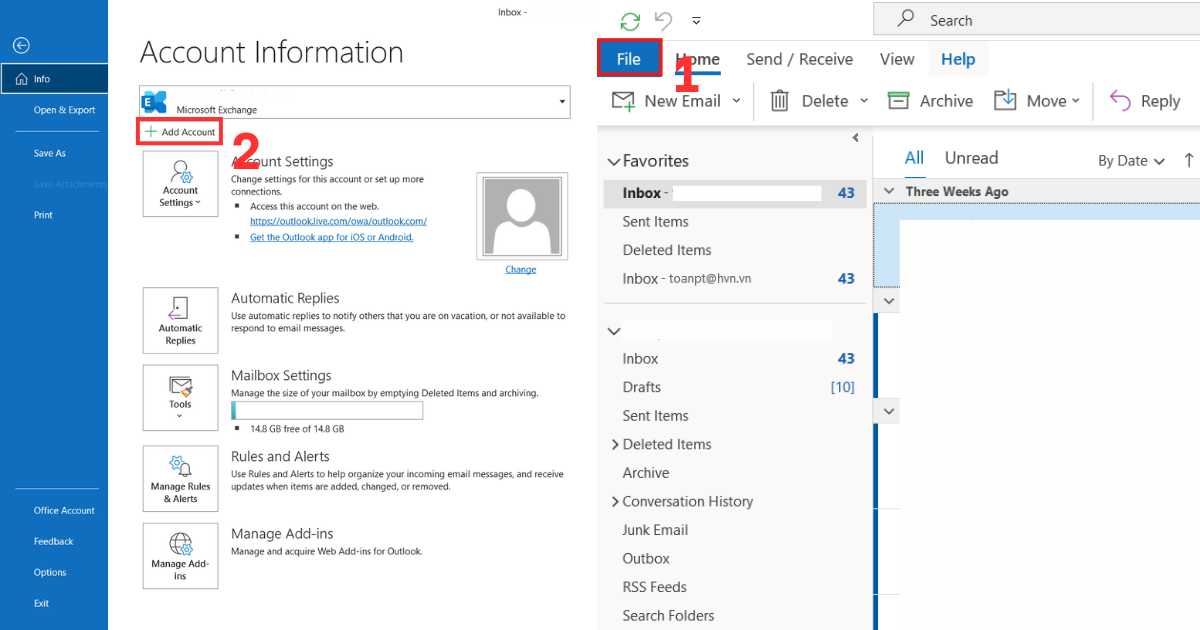The image size is (1200, 630).
Task: Expand the Conversation History folder
Action: pos(615,501)
